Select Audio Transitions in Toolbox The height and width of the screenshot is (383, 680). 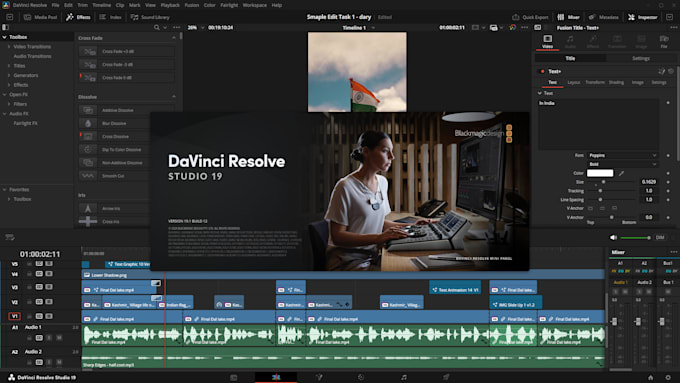pos(32,56)
